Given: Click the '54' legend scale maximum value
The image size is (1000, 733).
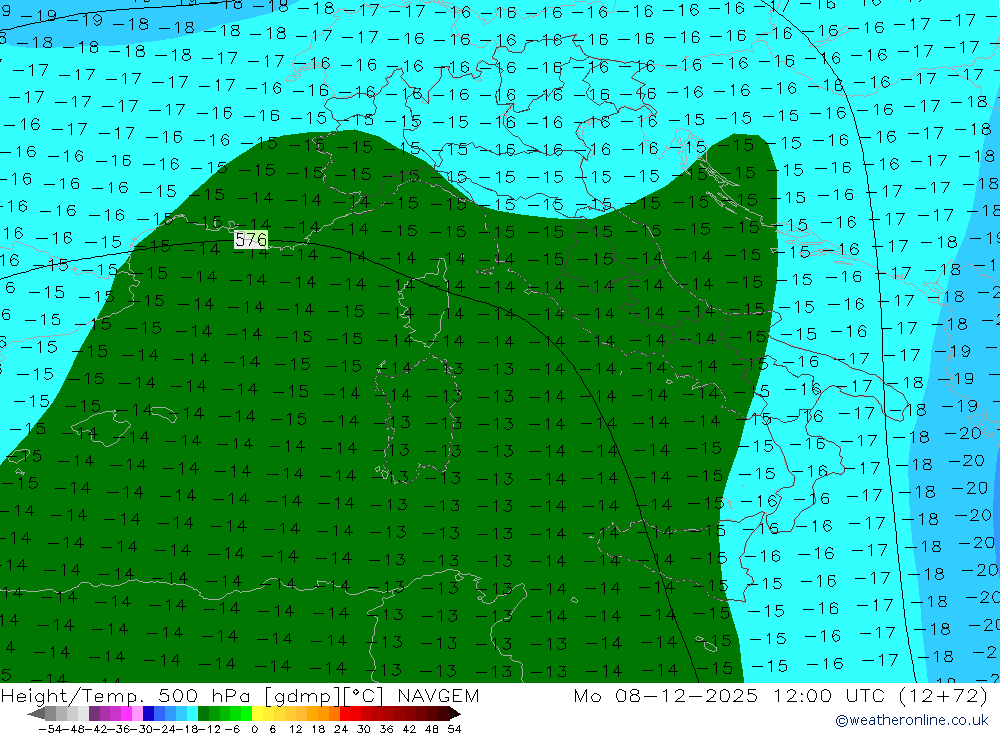Looking at the screenshot, I should coord(454,729).
